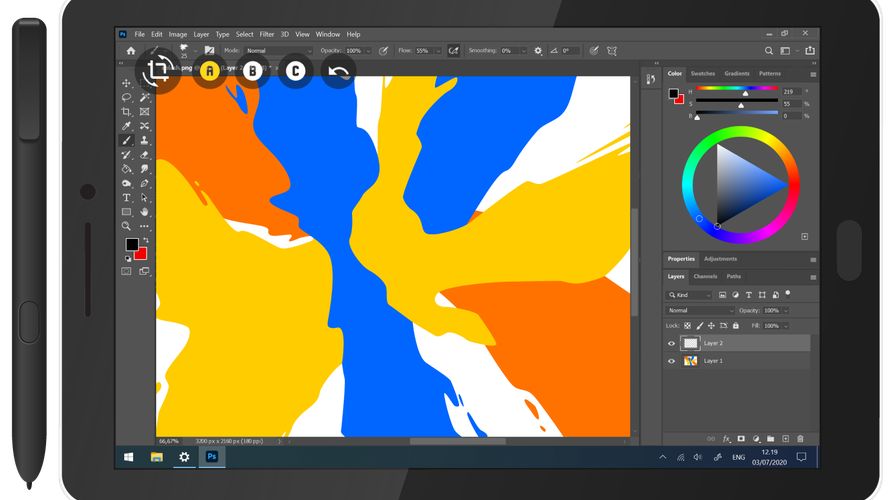Click the search icon in options bar

pyautogui.click(x=769, y=50)
